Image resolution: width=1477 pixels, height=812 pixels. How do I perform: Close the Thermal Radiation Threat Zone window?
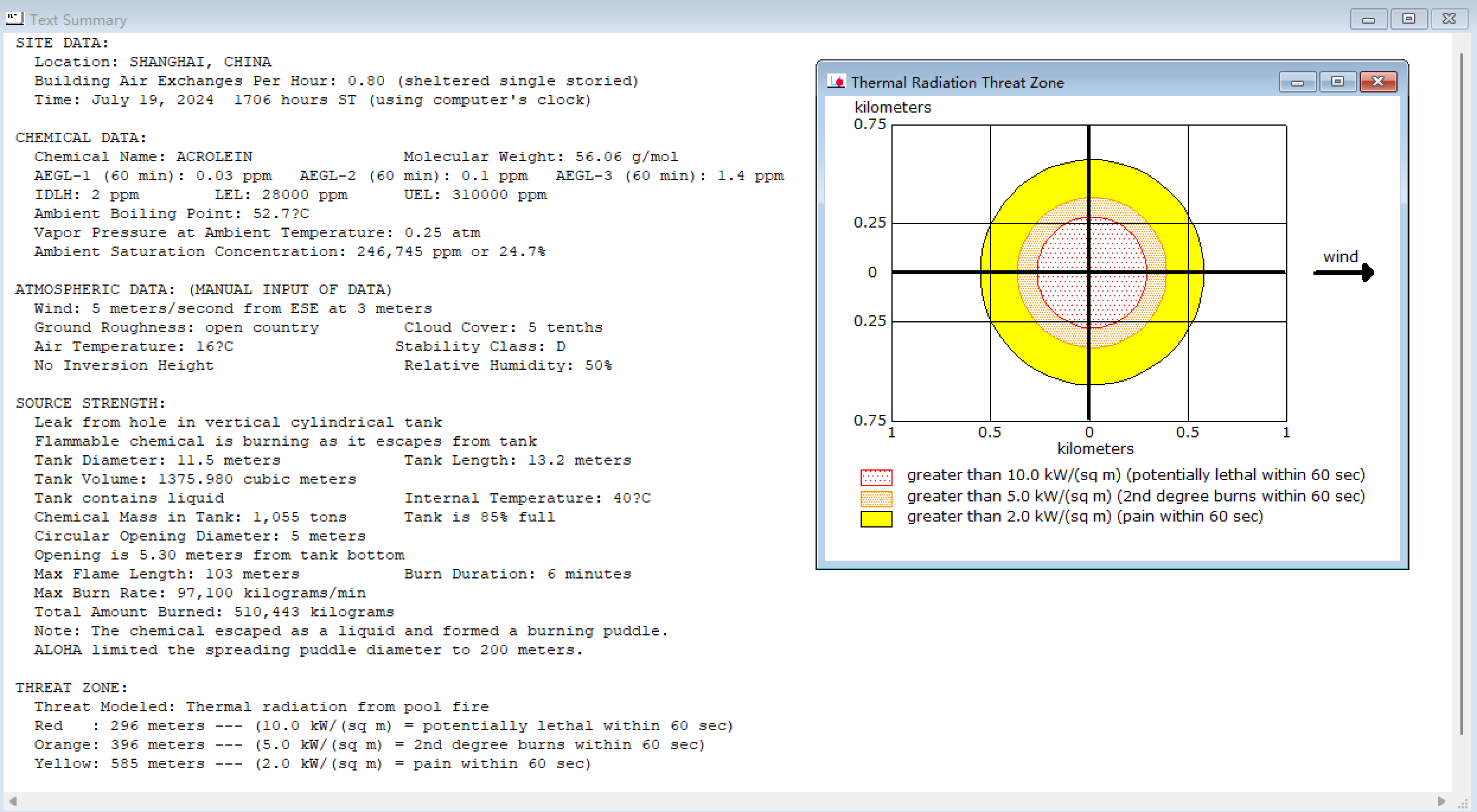(x=1378, y=82)
